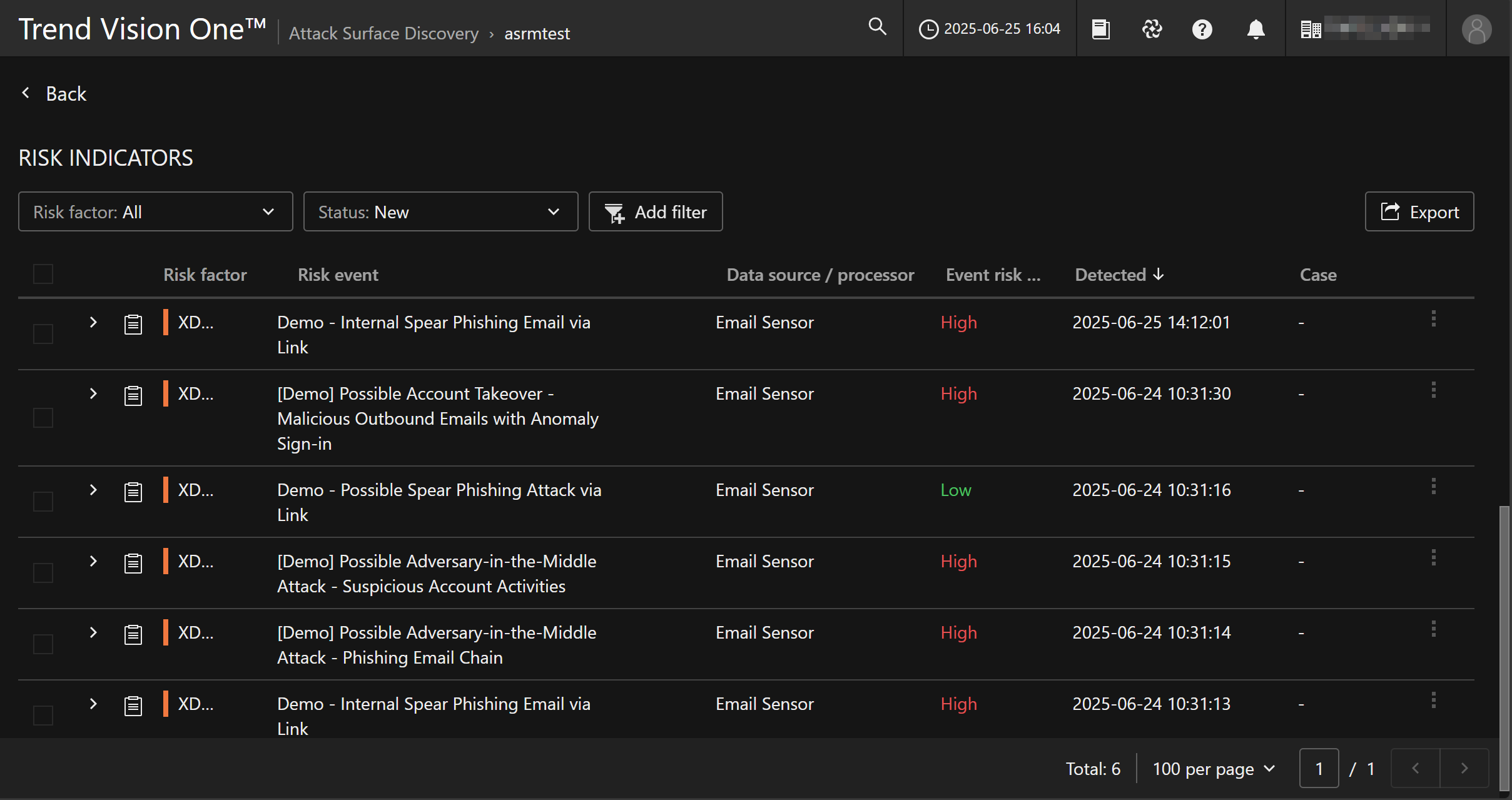
Task: Click the Export button
Action: click(x=1419, y=212)
